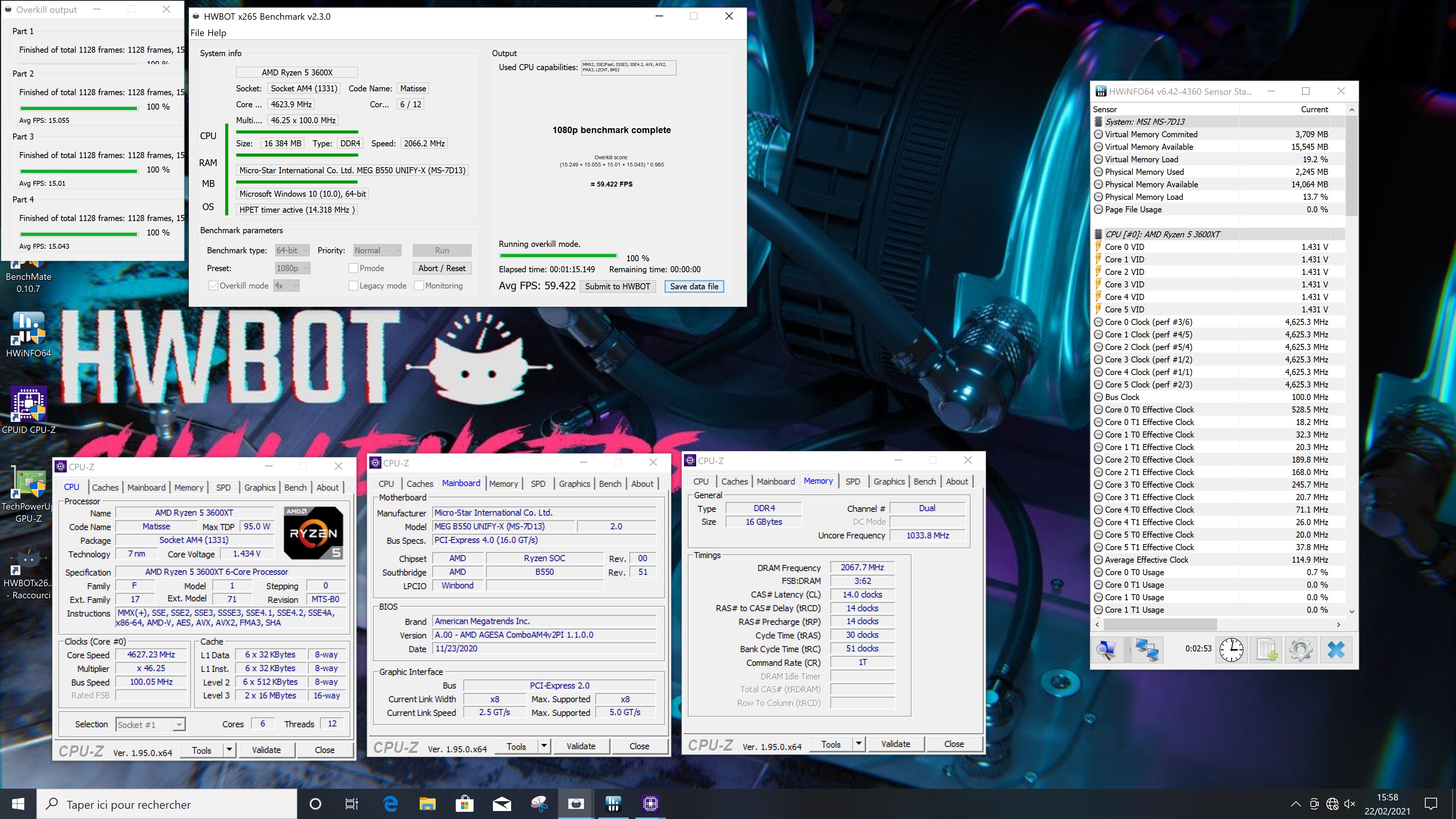This screenshot has height=819, width=1456.
Task: Switch to SPD tab in CPU-Z Mainboard window
Action: point(538,484)
